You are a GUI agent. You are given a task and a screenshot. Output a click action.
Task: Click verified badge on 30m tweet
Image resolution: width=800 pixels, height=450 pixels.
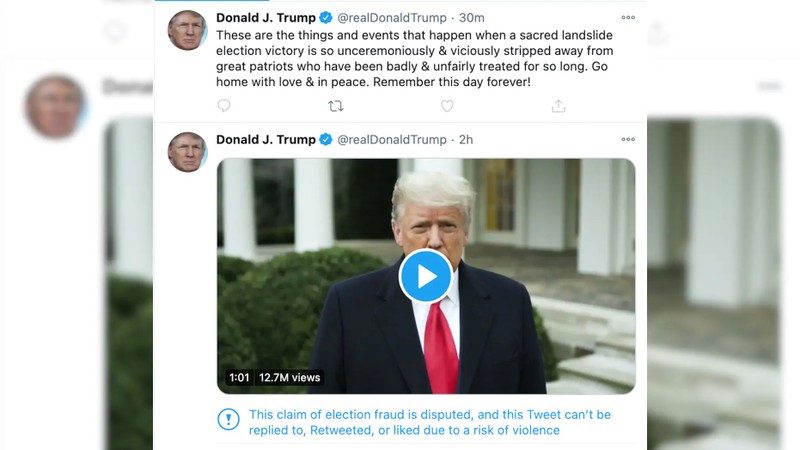(x=326, y=17)
